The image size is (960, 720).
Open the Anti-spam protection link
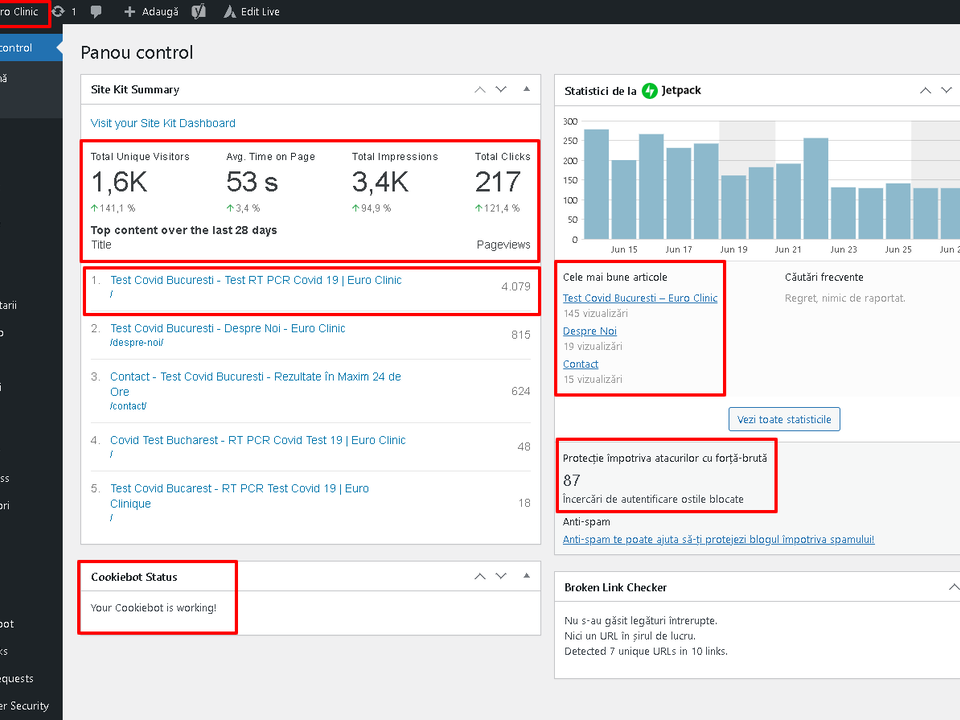pos(718,539)
